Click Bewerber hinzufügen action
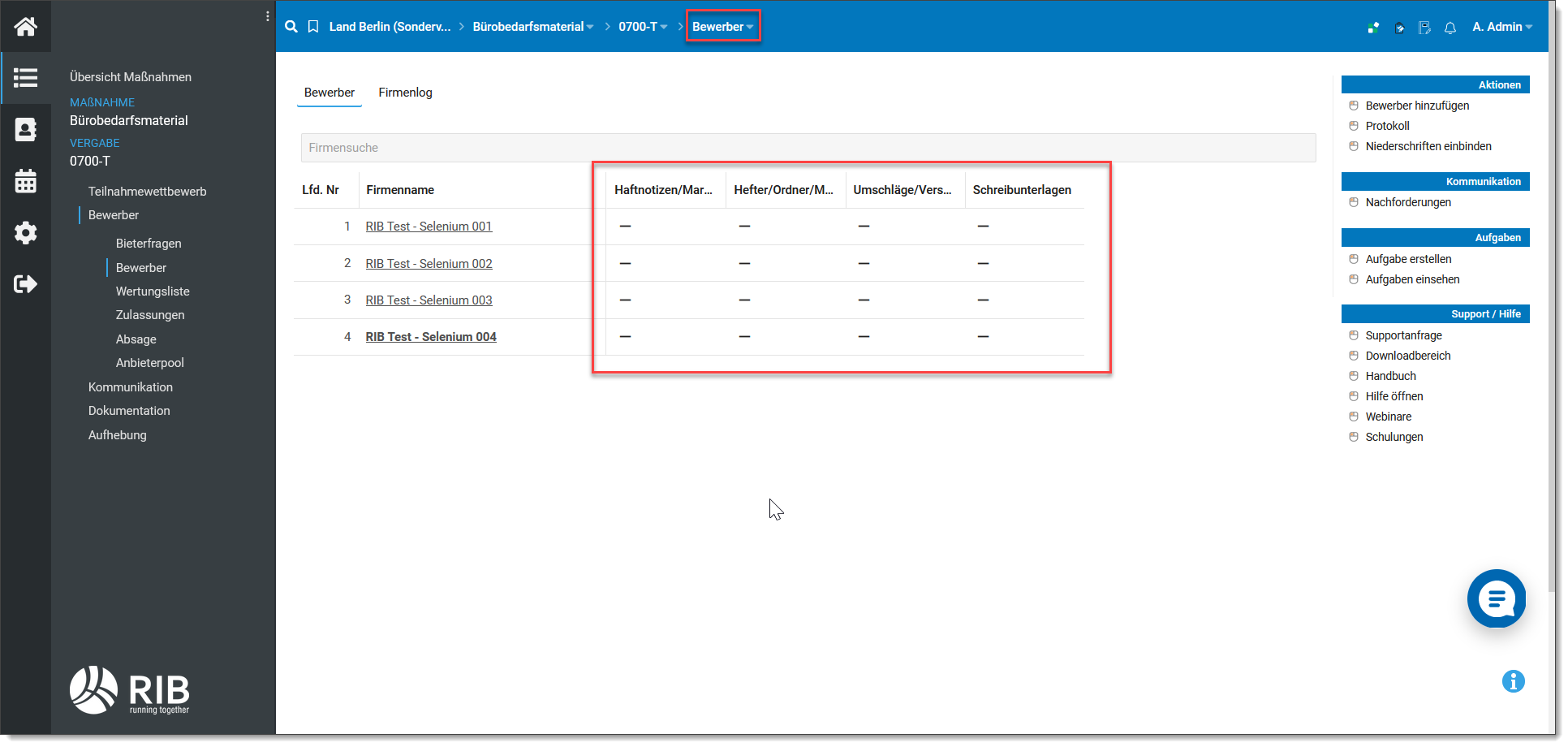The image size is (1568, 747). point(1417,106)
